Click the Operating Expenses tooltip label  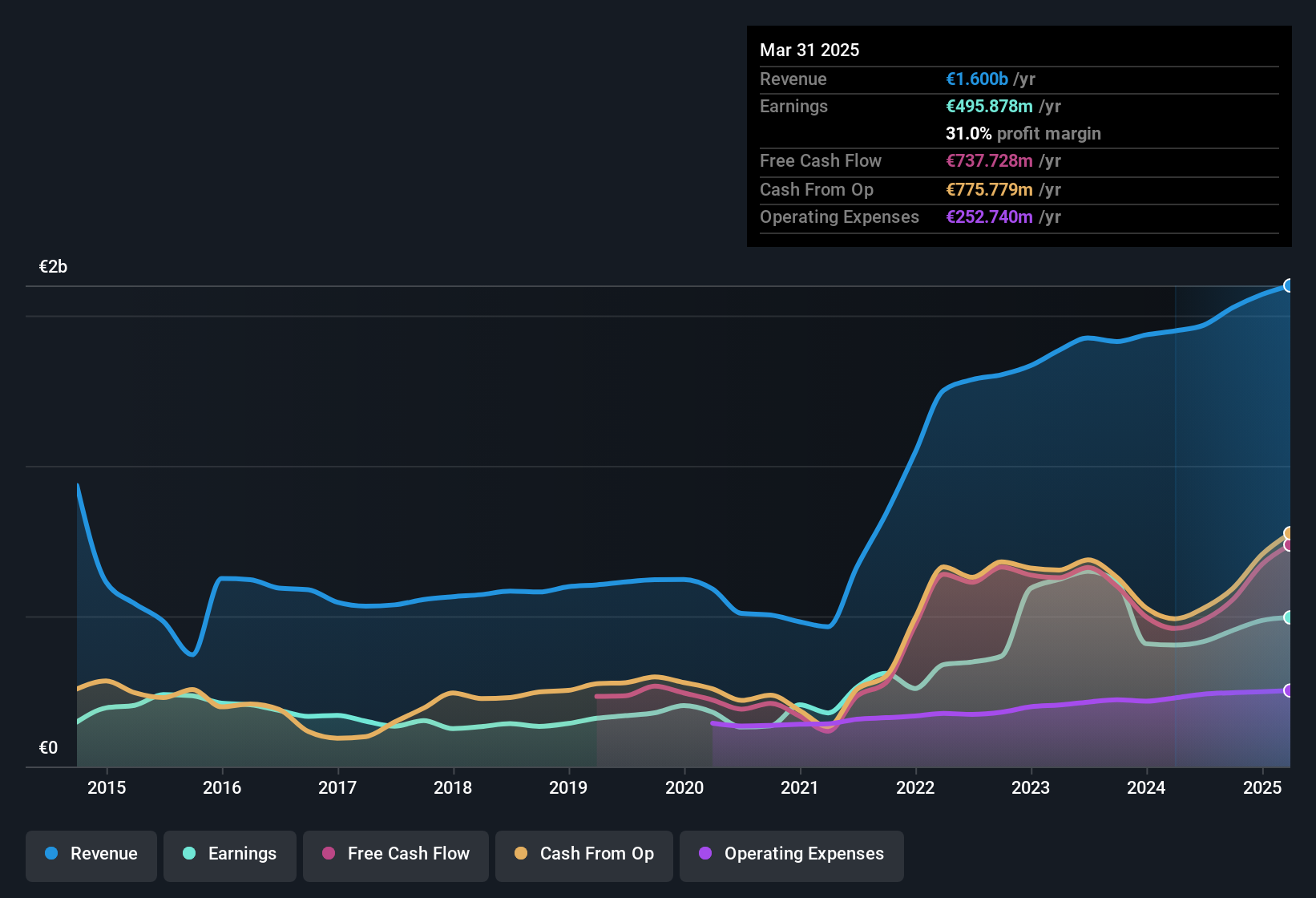pos(839,216)
